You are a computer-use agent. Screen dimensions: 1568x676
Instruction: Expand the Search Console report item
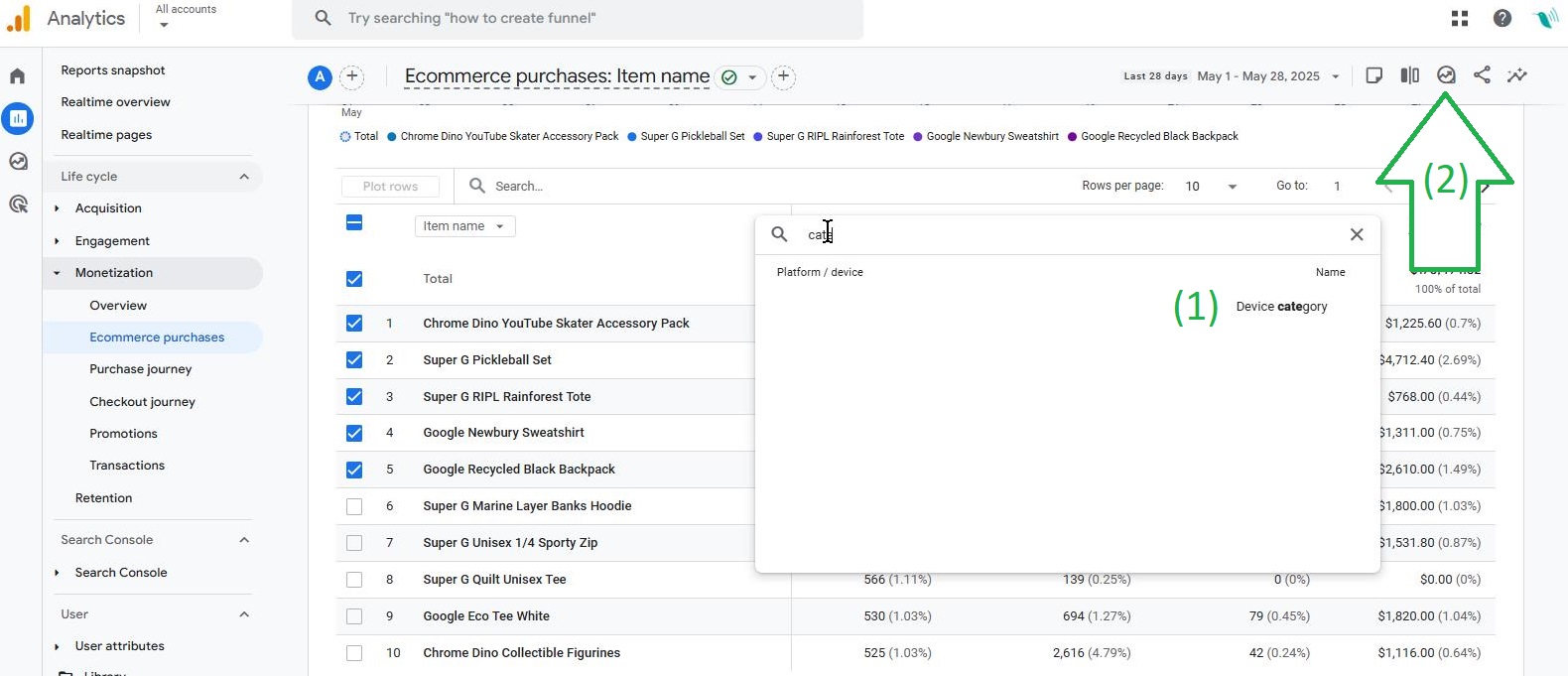[x=57, y=573]
